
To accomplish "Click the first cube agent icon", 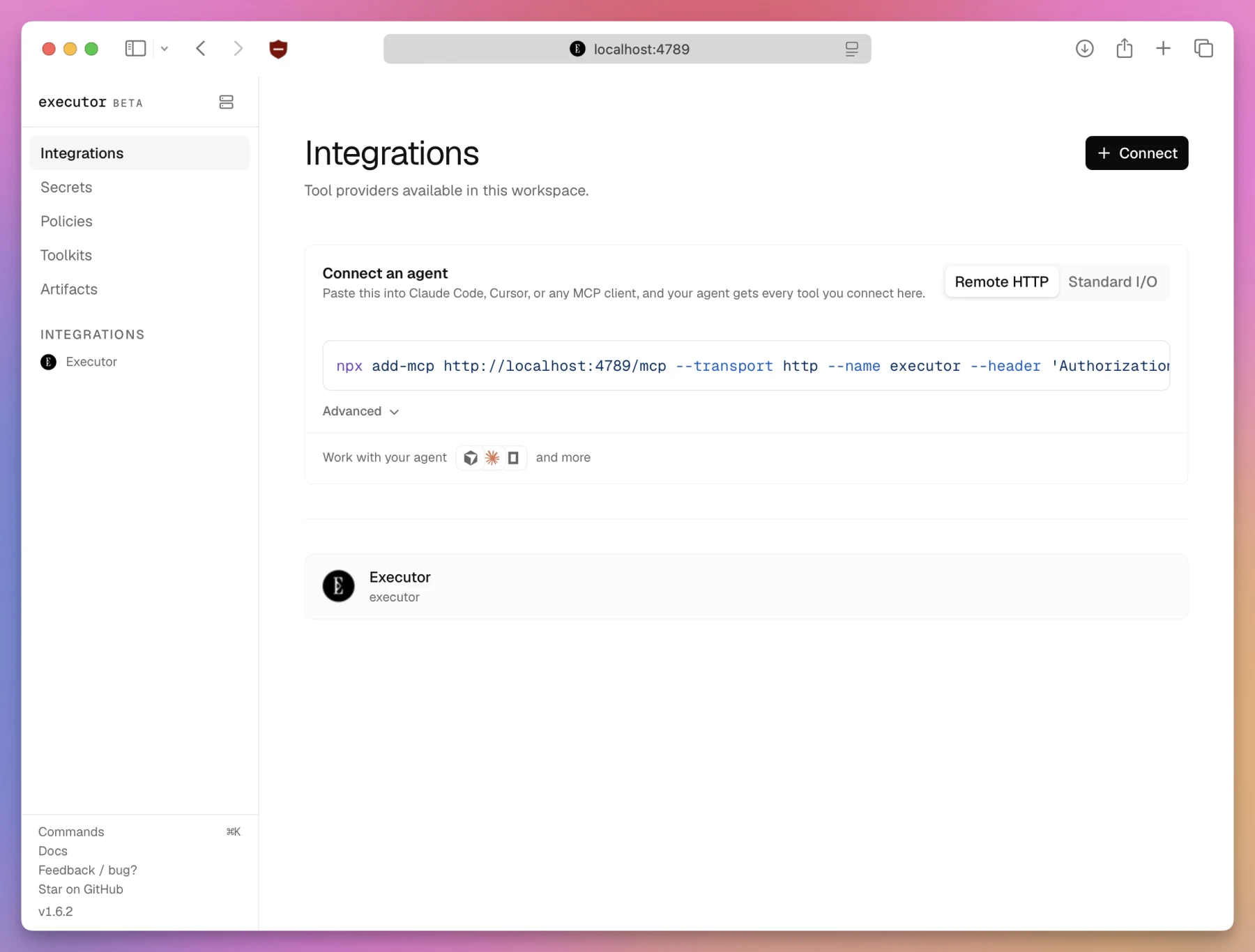I will [x=471, y=458].
